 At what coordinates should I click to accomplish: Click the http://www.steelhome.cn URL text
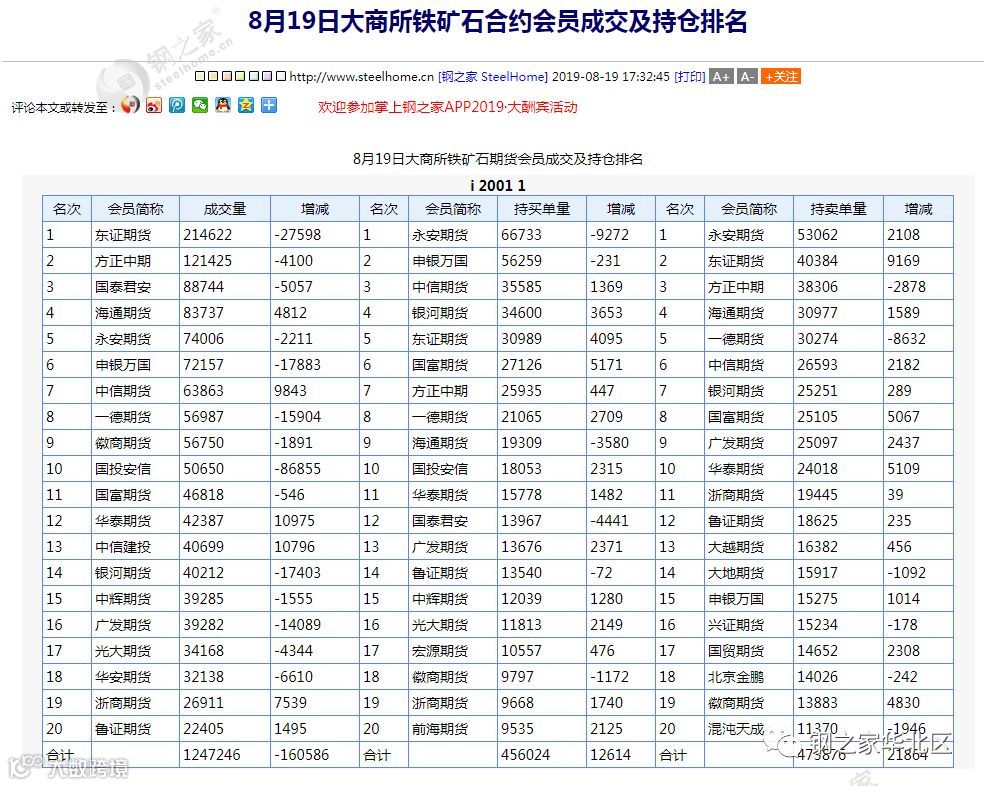[361, 77]
